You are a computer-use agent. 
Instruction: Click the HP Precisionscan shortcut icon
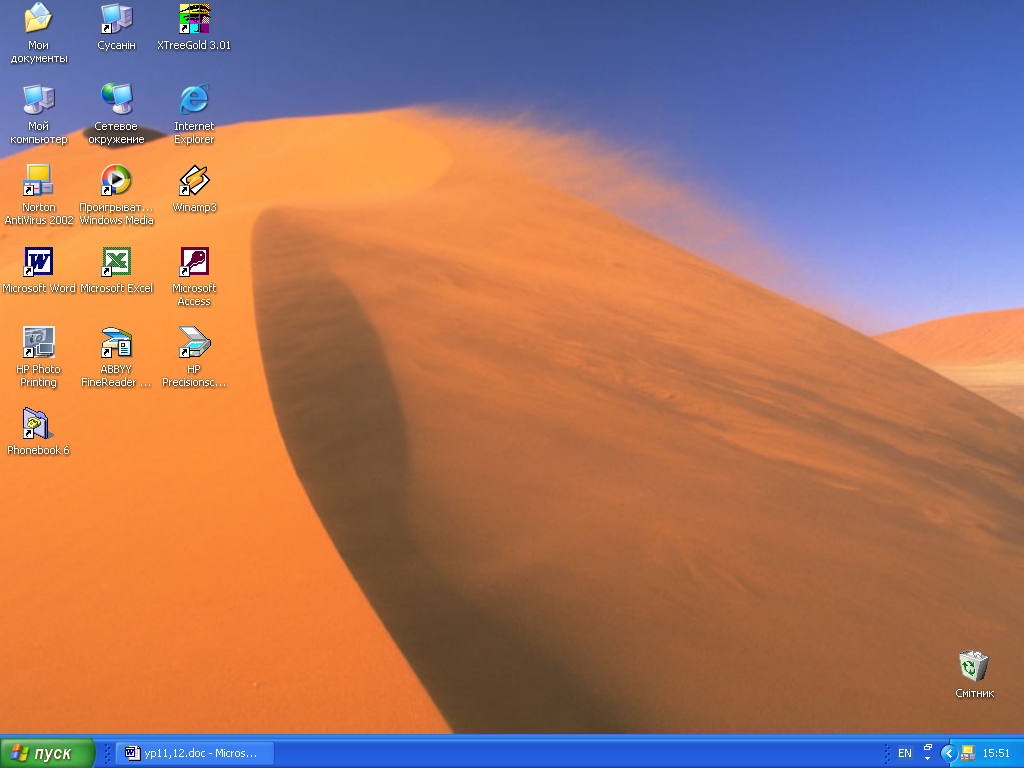(194, 357)
